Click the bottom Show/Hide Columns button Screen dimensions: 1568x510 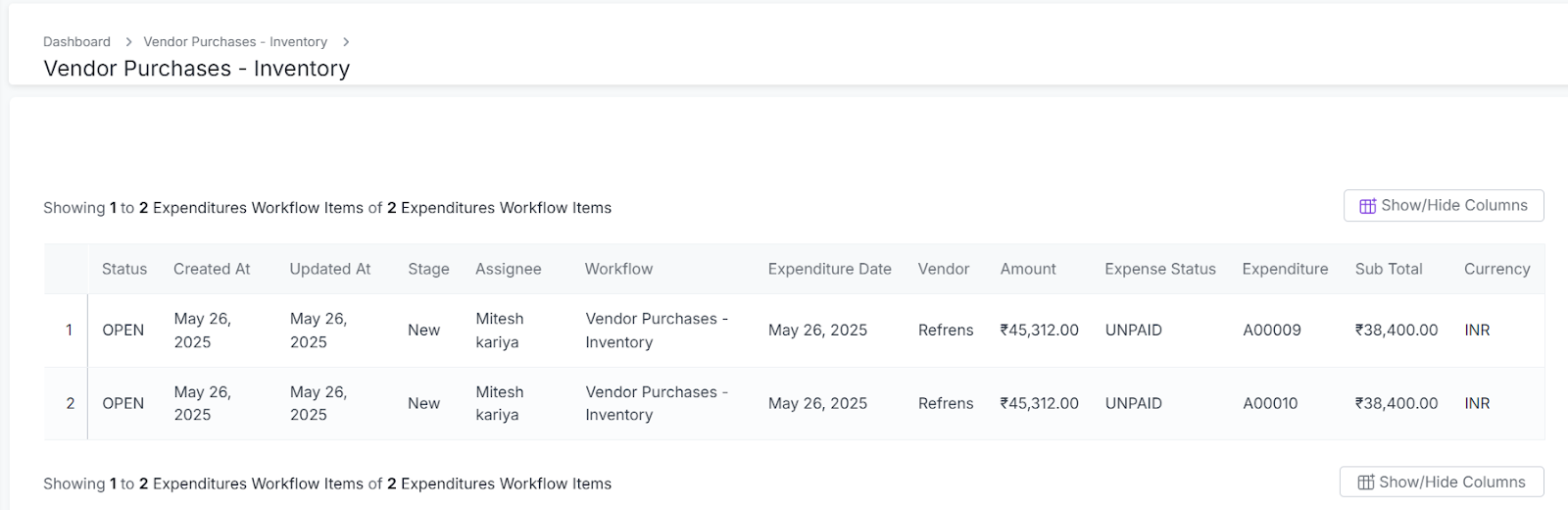pos(1442,483)
